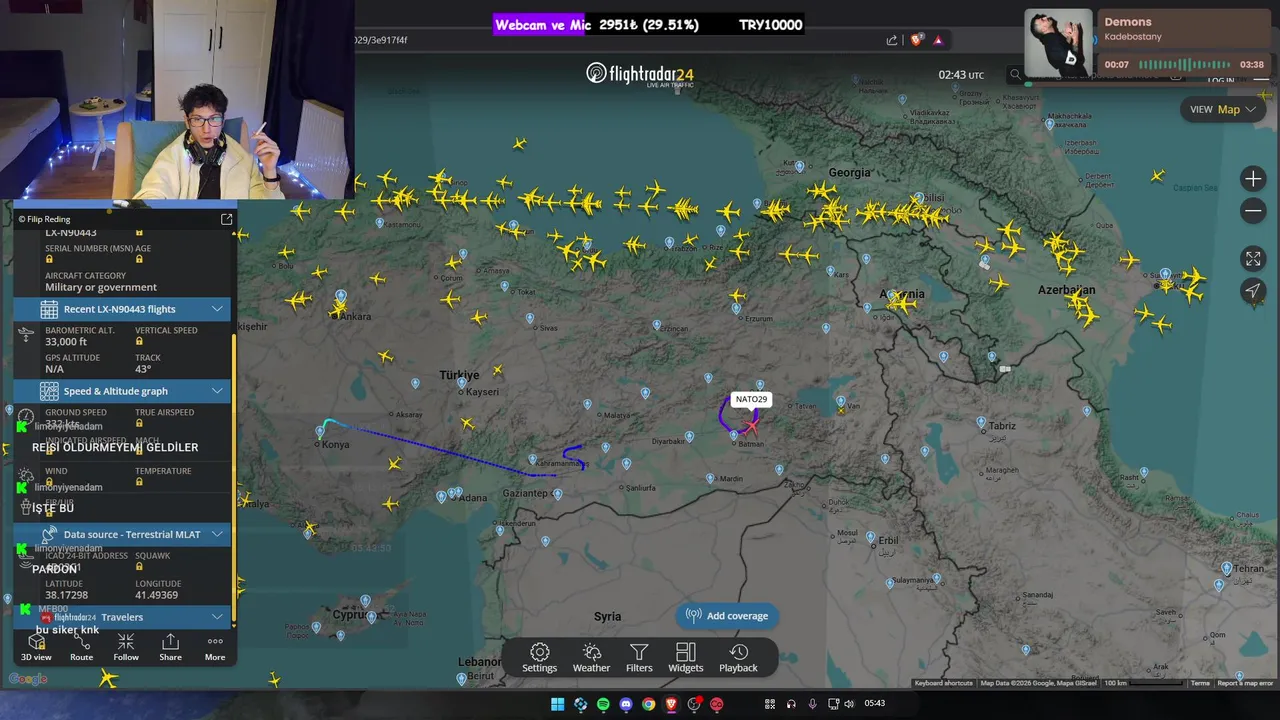Click the browser share page icon
1280x720 pixels.
(x=892, y=40)
